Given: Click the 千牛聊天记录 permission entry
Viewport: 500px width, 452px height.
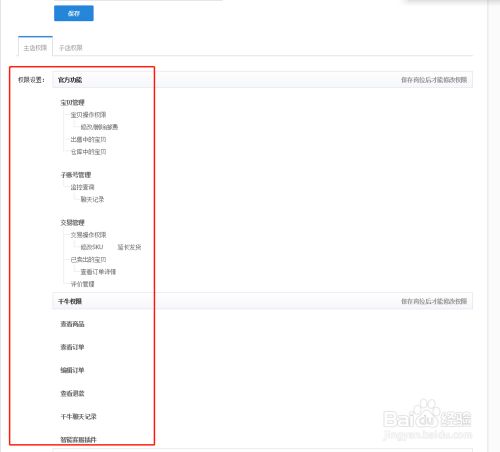Looking at the screenshot, I should click(x=78, y=416).
